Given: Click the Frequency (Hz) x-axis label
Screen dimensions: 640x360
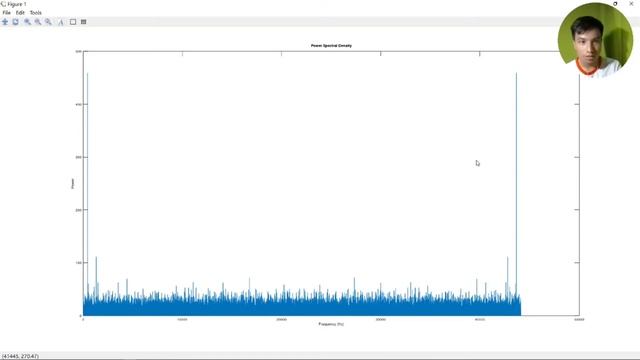Looking at the screenshot, I should pos(331,324).
